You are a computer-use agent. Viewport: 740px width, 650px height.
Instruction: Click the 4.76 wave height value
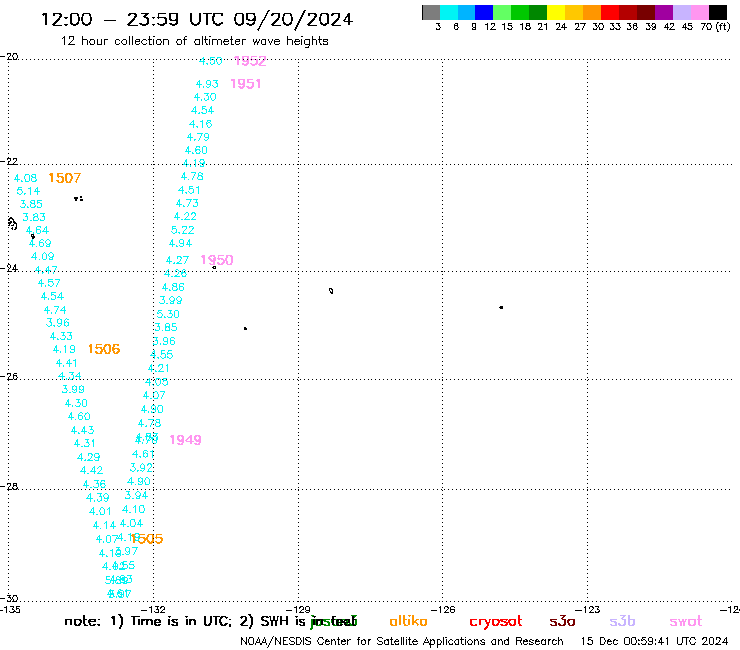coord(192,176)
